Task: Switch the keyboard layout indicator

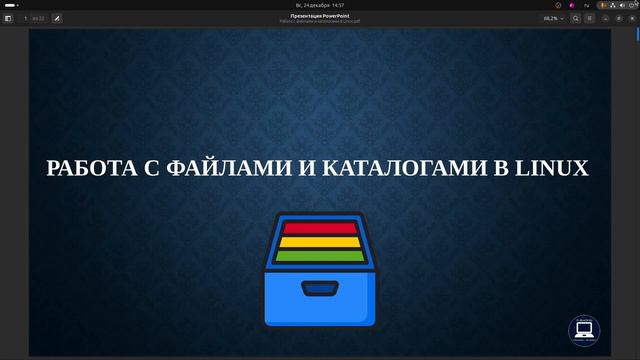Action: [587, 5]
